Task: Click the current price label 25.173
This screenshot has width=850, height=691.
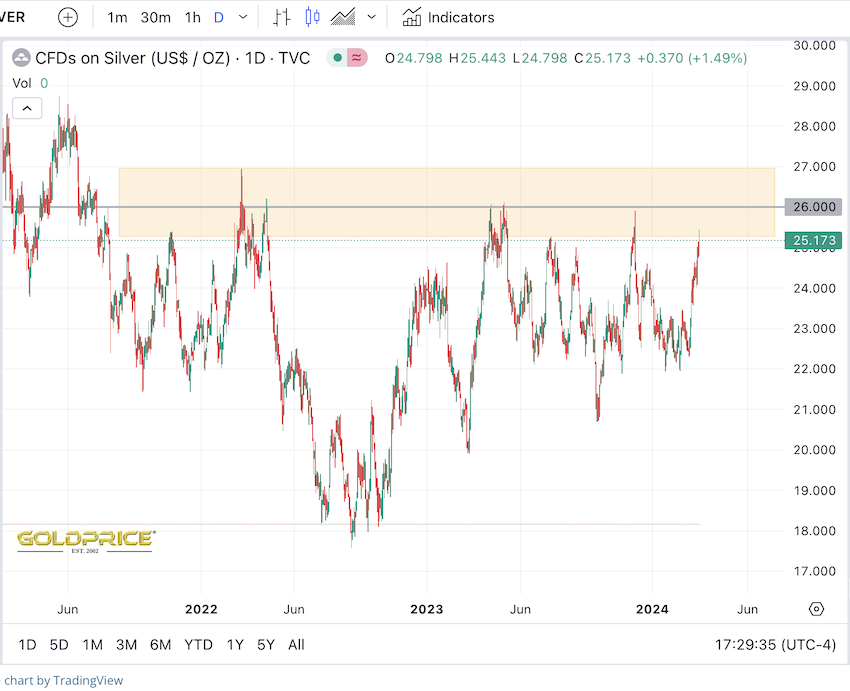Action: tap(814, 241)
